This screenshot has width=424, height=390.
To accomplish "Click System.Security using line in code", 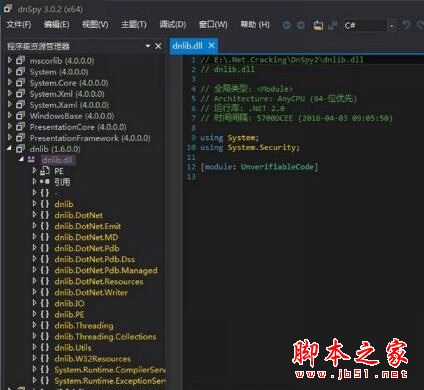I will coord(250,147).
